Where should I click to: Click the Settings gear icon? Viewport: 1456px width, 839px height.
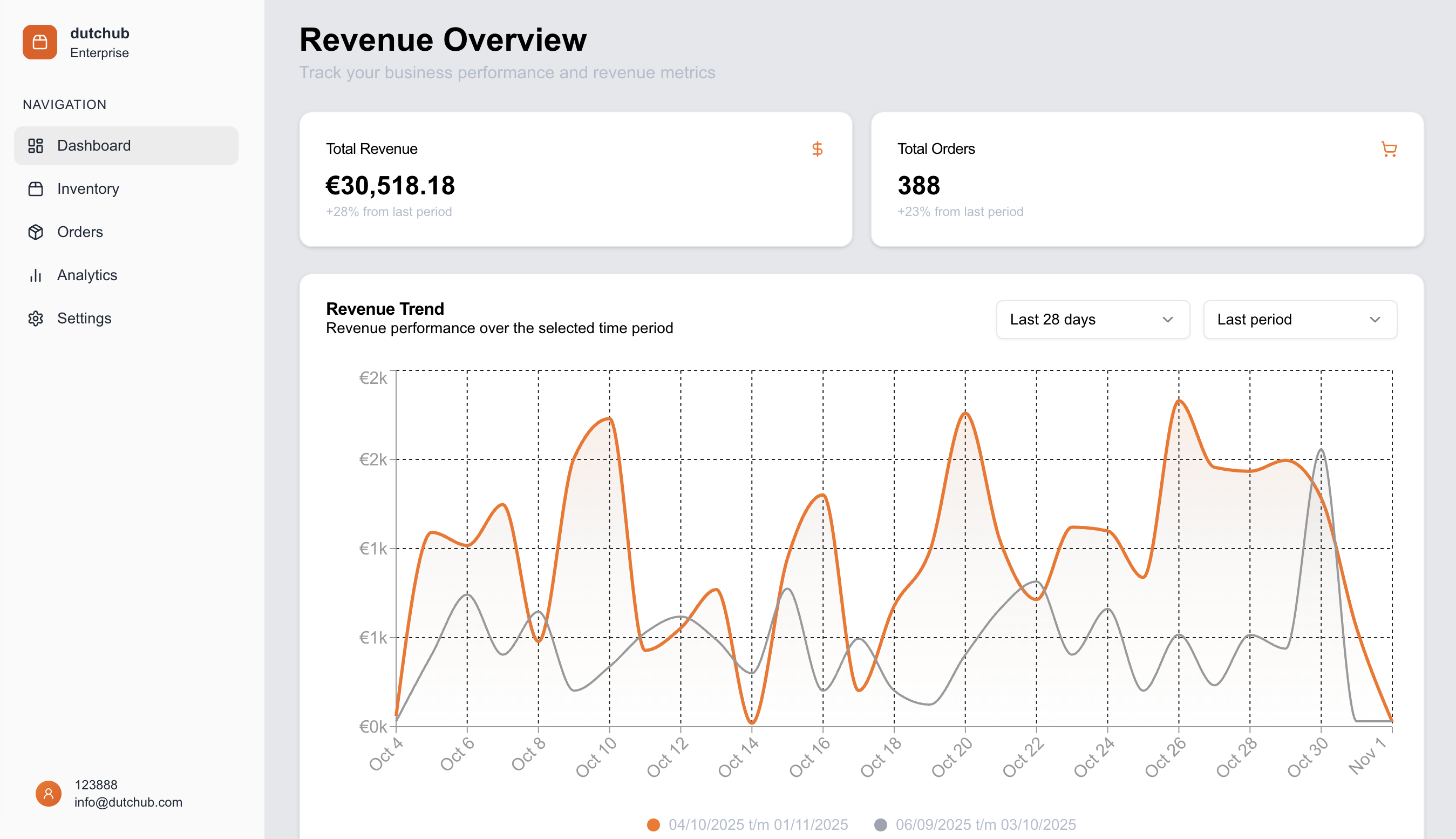click(x=36, y=319)
